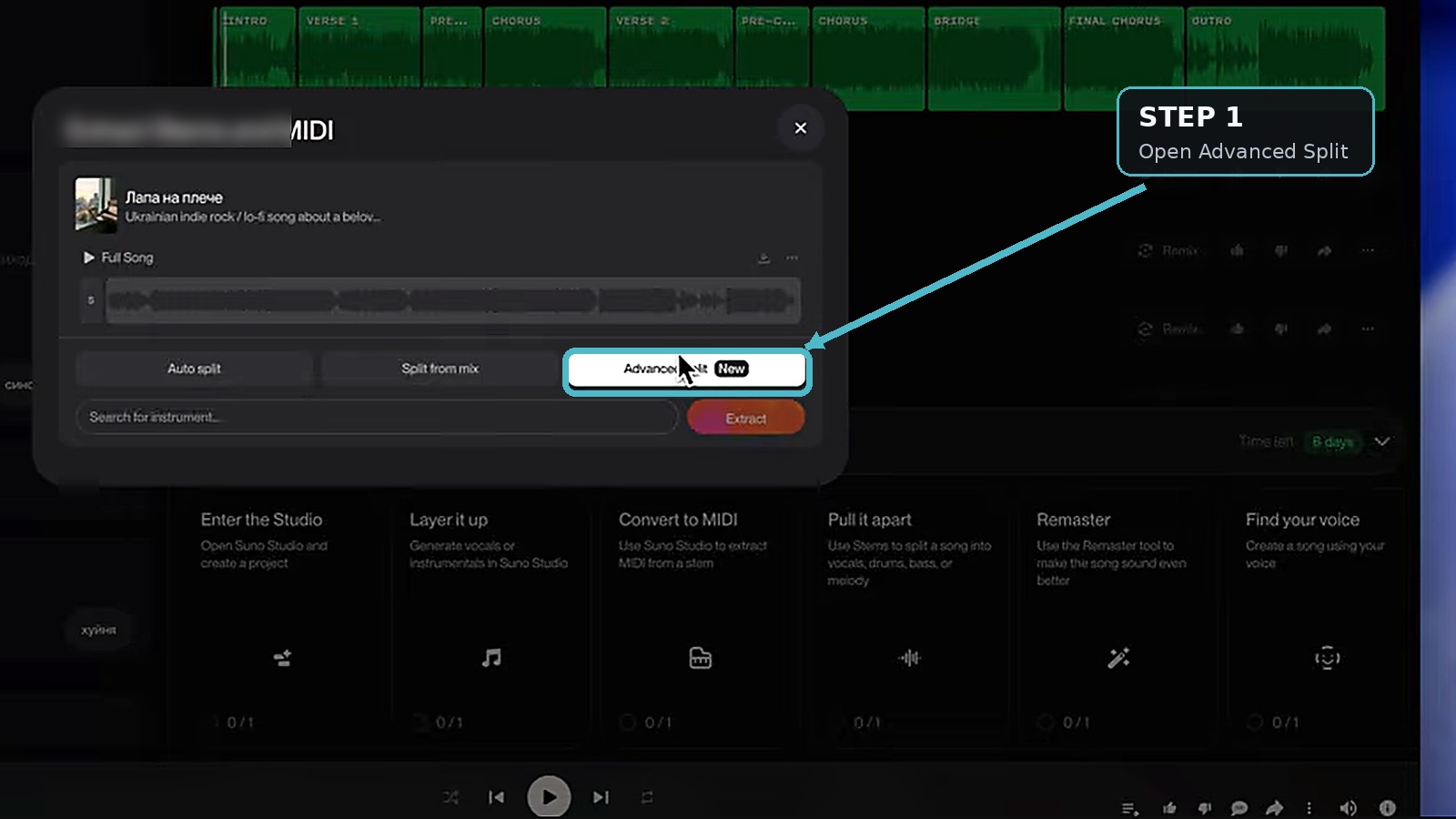Viewport: 1456px width, 819px height.
Task: Open the Layer it up card
Action: 491,619
